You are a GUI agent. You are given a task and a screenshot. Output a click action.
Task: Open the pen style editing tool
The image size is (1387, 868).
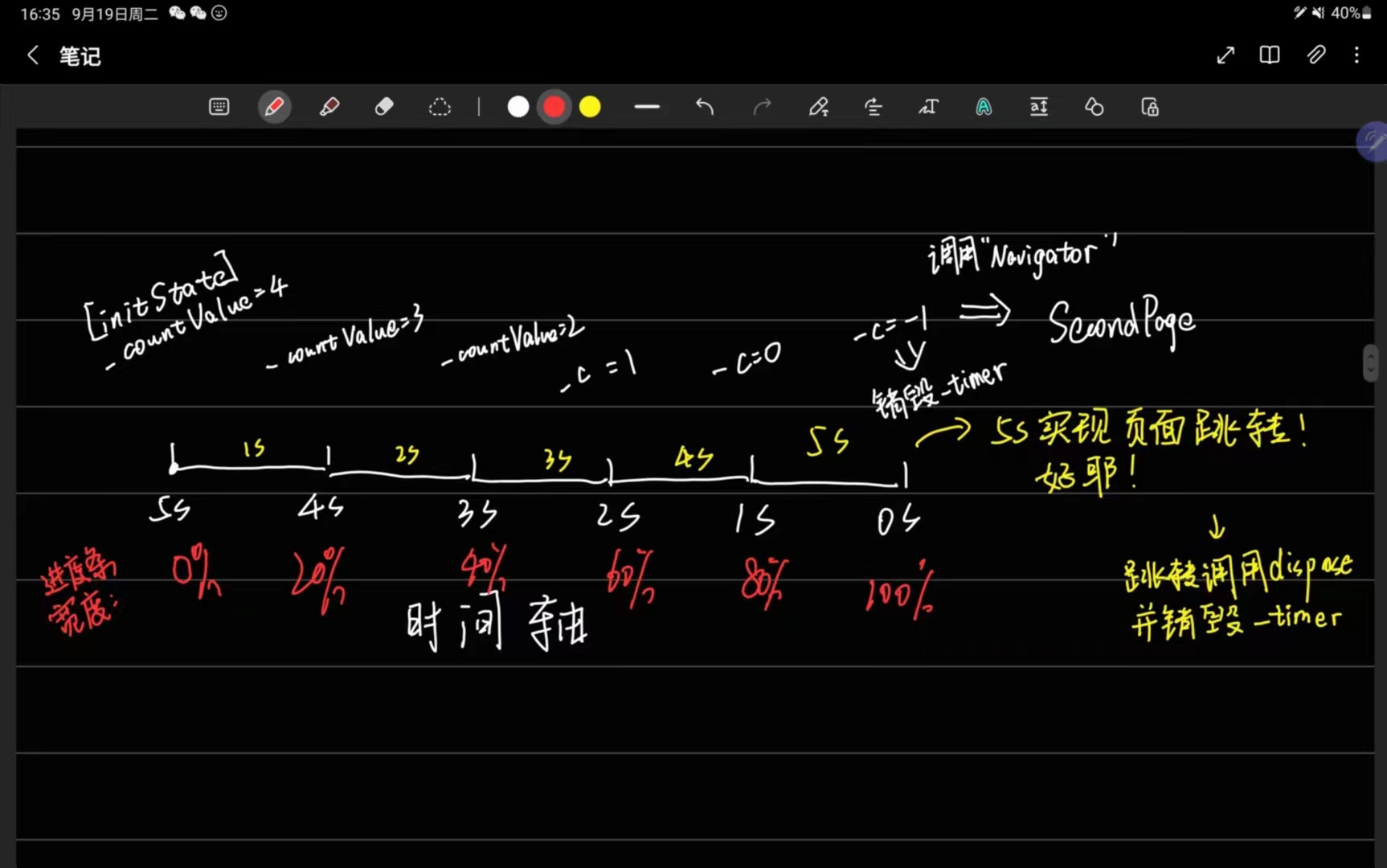tap(819, 107)
